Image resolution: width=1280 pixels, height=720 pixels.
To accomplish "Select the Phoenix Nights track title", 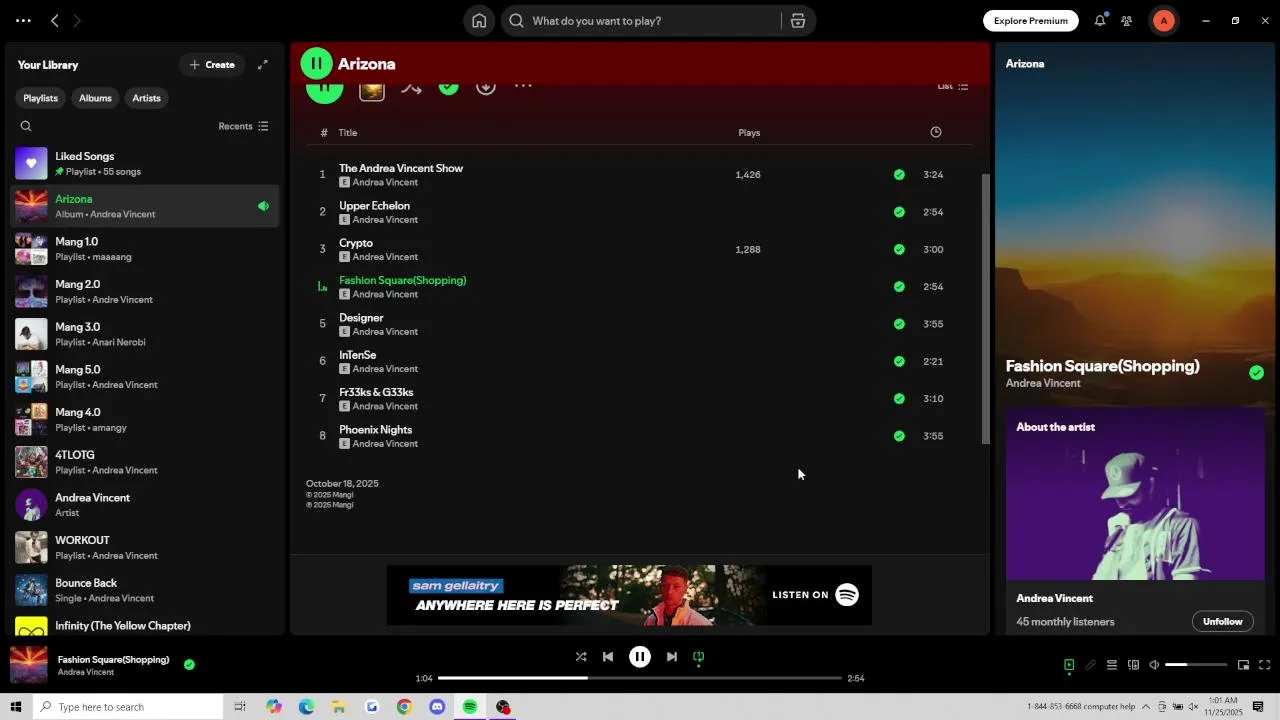I will (x=375, y=430).
